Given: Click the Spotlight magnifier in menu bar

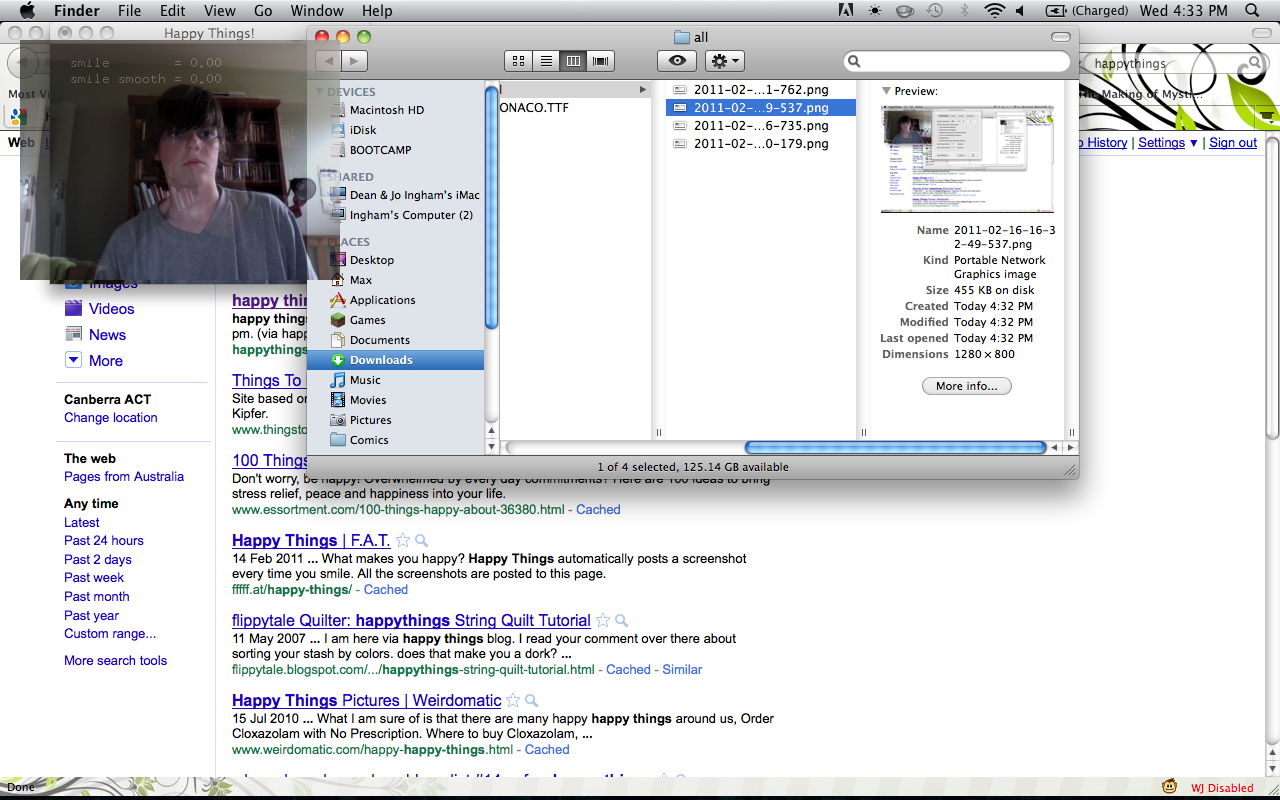Looking at the screenshot, I should [x=1252, y=11].
